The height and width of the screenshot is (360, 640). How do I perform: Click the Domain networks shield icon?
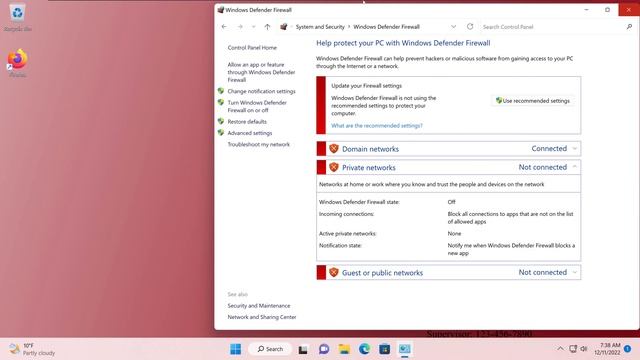pyautogui.click(x=333, y=149)
